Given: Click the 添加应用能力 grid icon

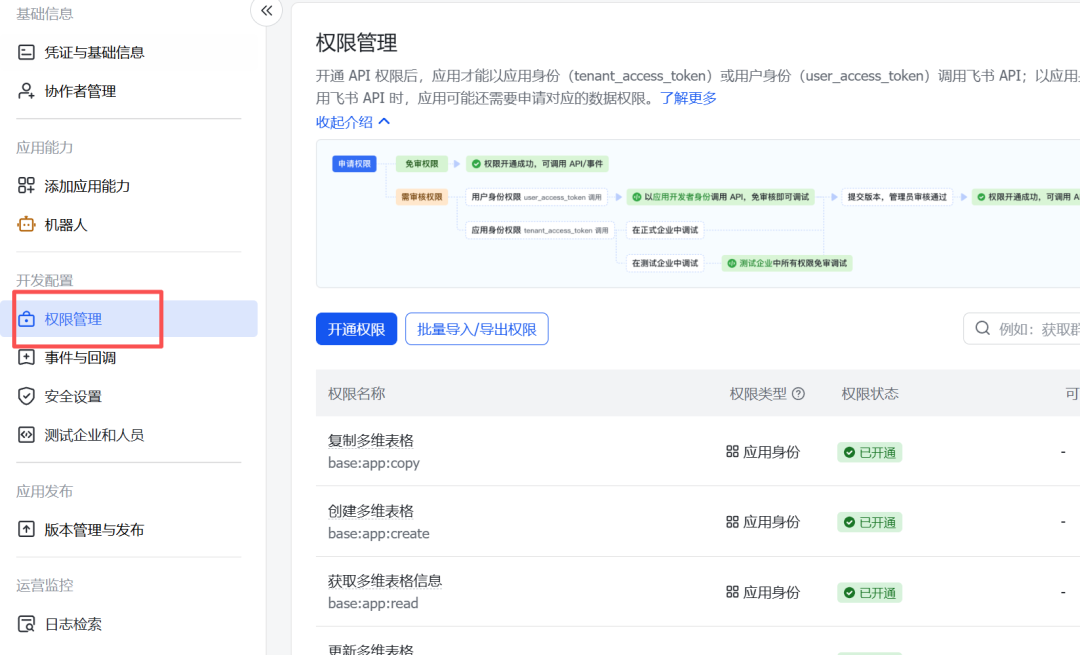Looking at the screenshot, I should click(27, 186).
